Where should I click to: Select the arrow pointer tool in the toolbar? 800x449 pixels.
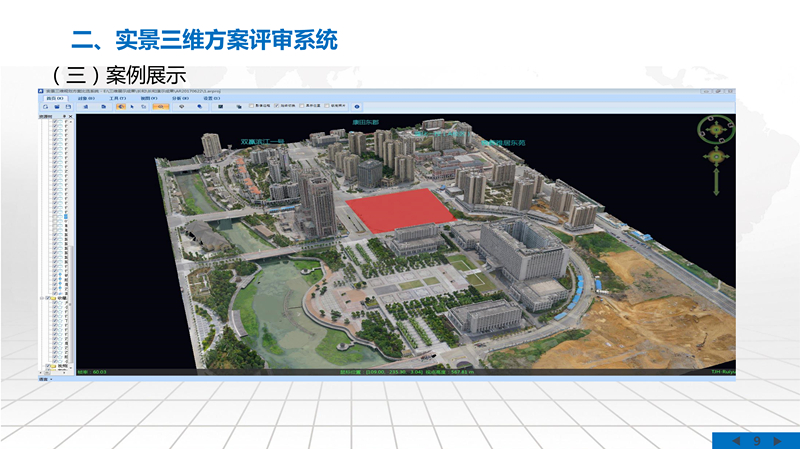pos(132,107)
